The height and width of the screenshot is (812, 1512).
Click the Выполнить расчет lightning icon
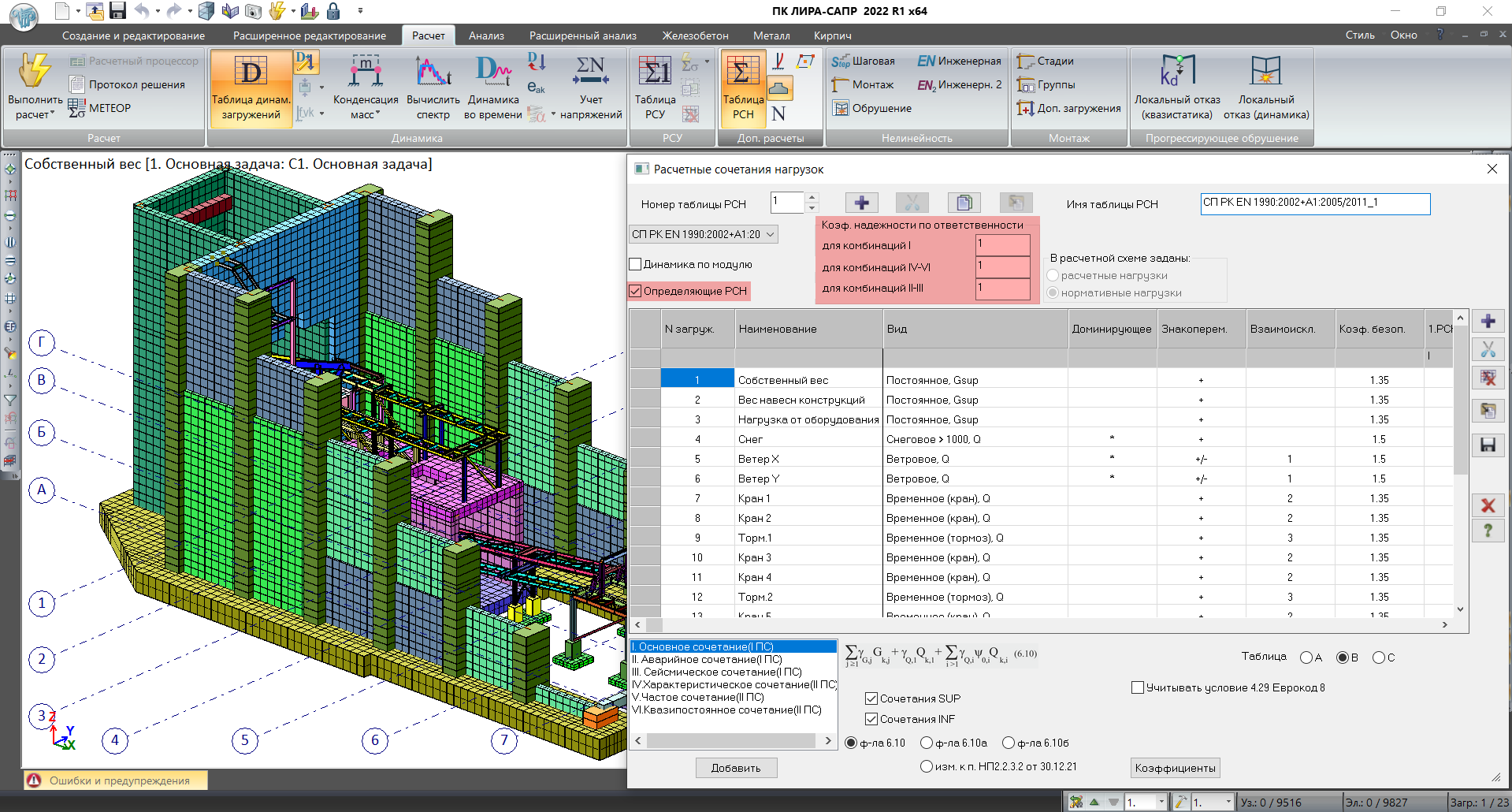(35, 71)
